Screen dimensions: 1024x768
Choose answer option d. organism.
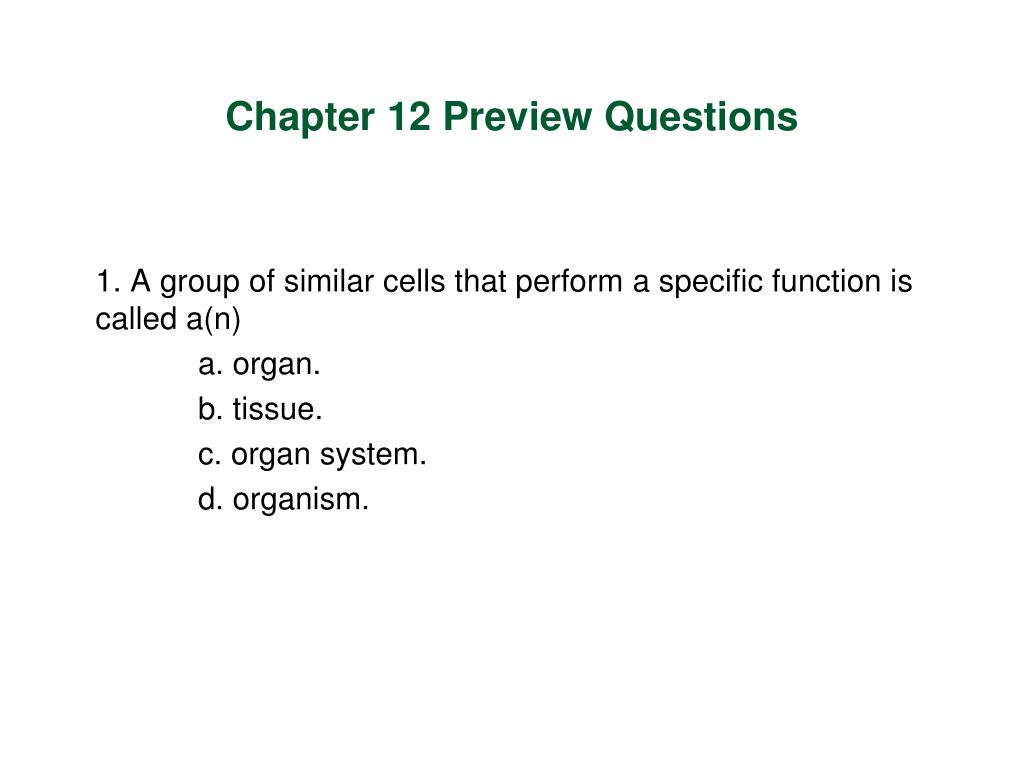pos(283,500)
